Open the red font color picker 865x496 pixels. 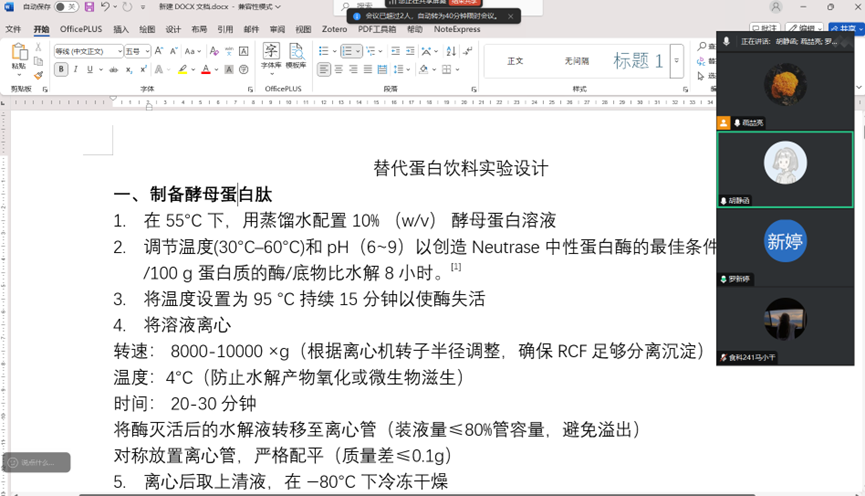217,70
